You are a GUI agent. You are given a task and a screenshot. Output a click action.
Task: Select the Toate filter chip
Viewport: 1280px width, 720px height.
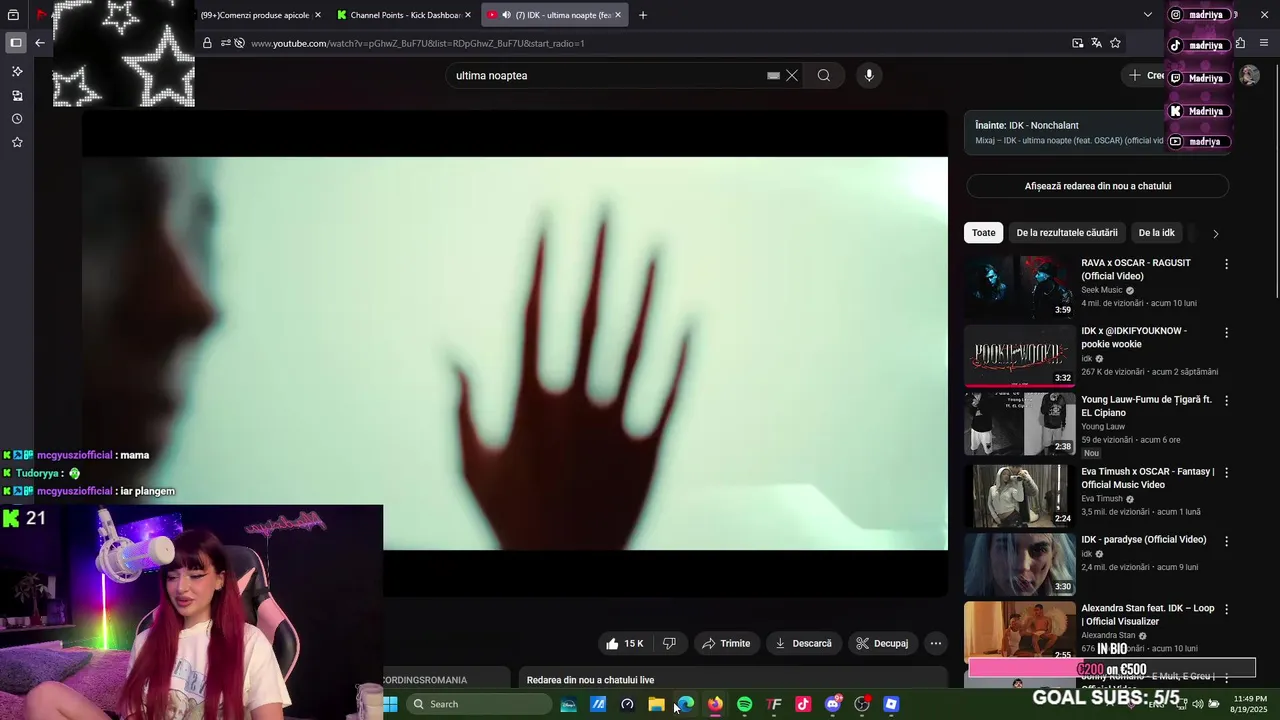(984, 233)
